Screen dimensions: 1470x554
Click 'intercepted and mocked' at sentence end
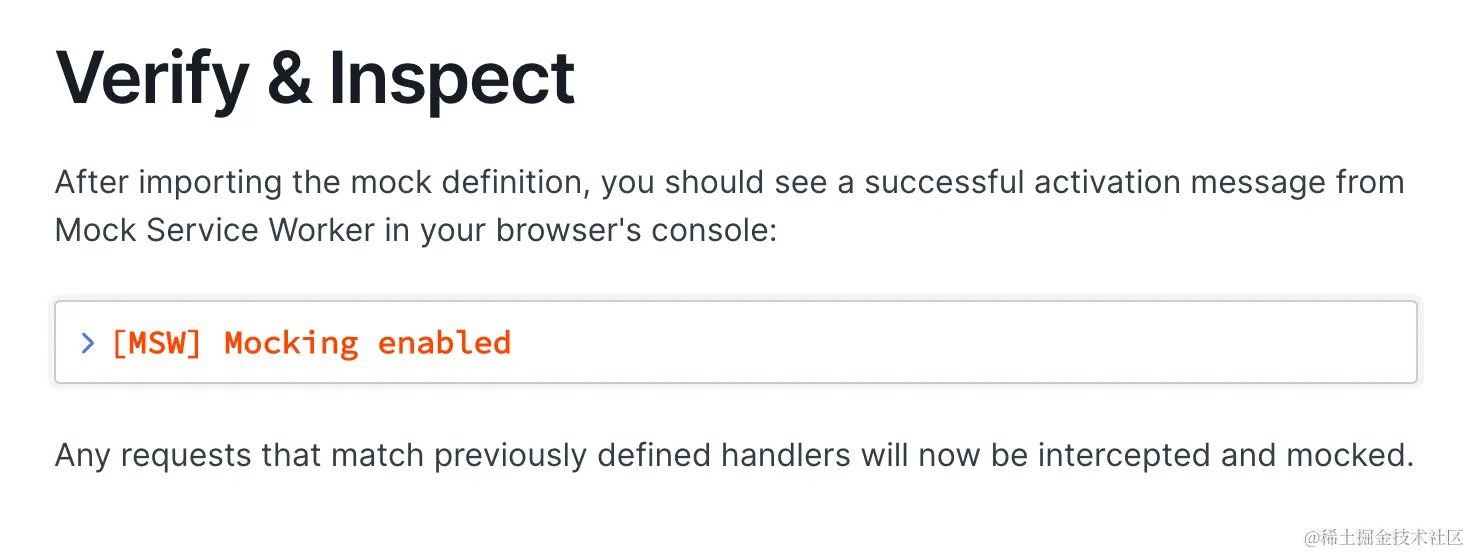pyautogui.click(x=1222, y=456)
